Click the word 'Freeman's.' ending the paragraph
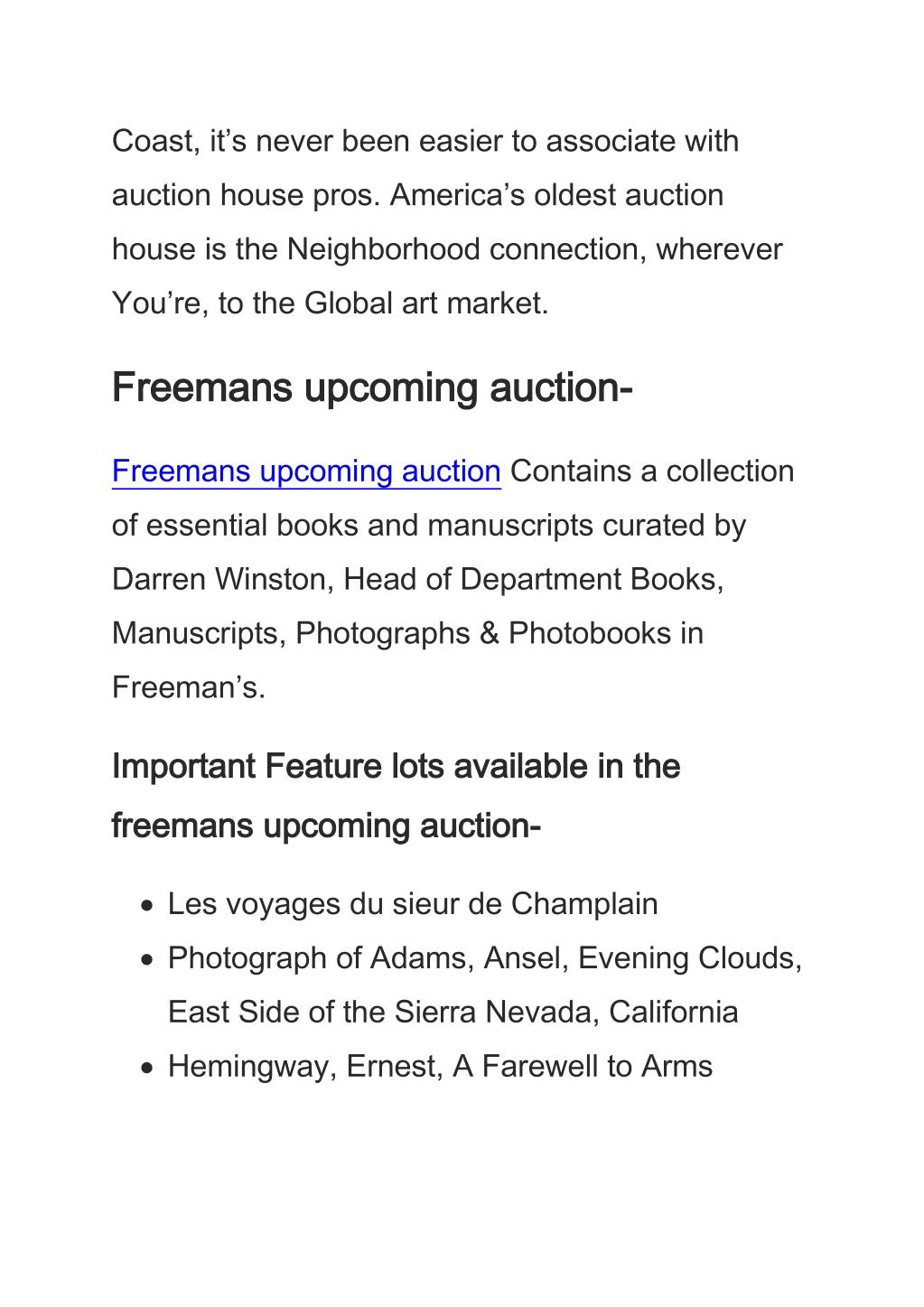The height and width of the screenshot is (1307, 924). coord(189,687)
